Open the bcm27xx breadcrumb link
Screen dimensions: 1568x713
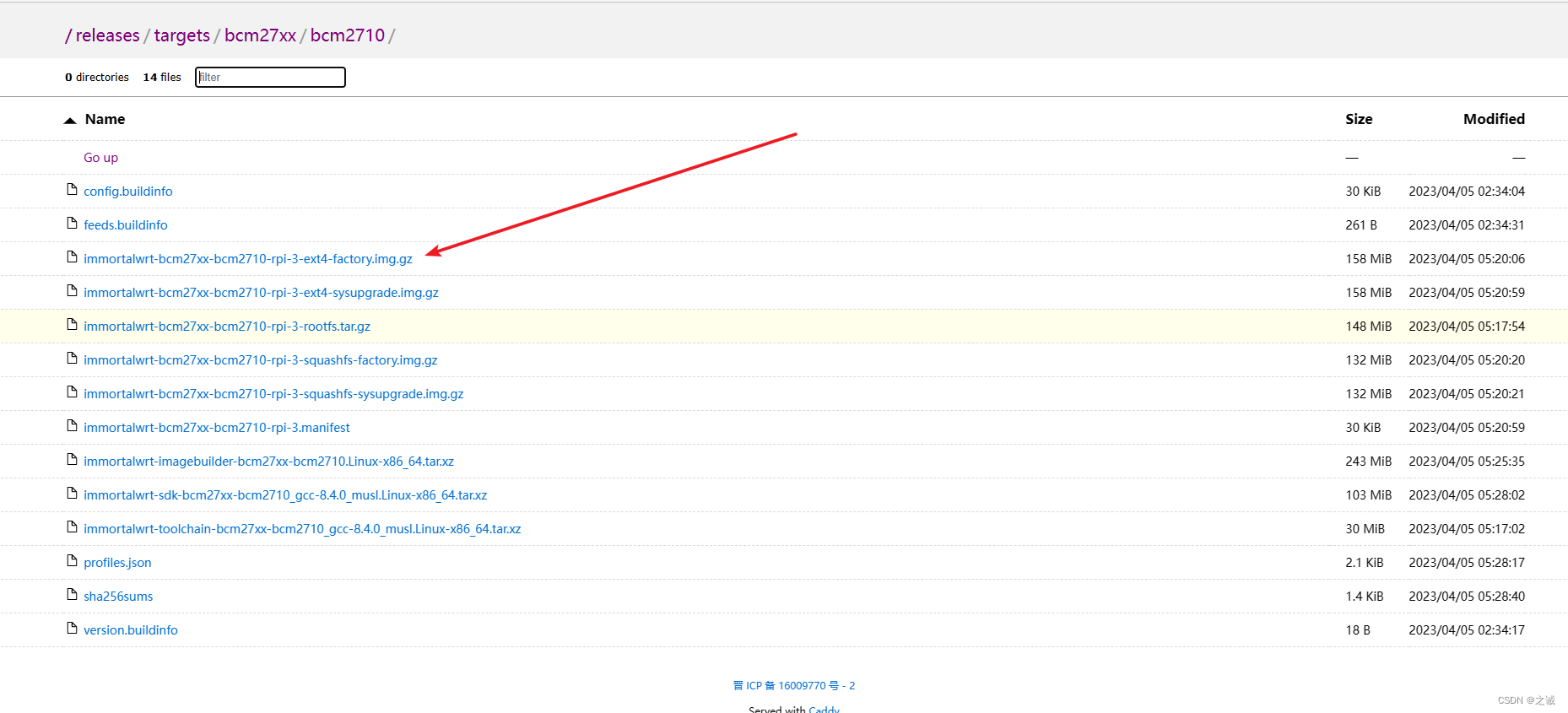(x=260, y=35)
